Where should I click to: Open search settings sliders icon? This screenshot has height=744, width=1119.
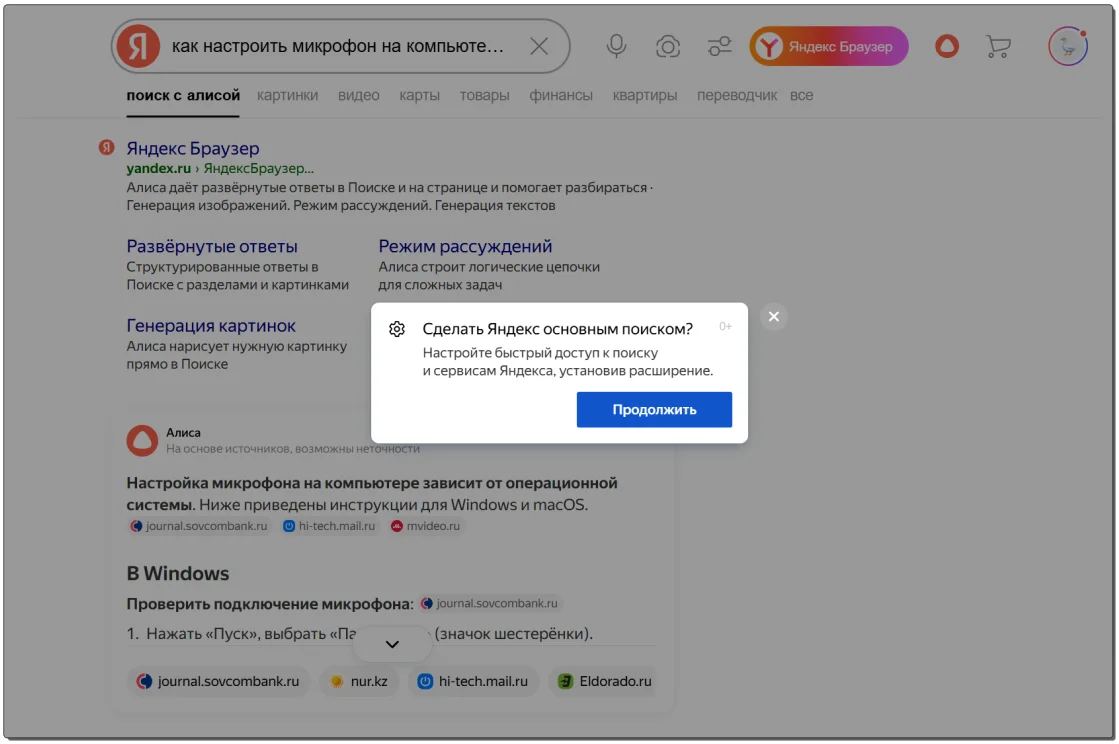(719, 46)
